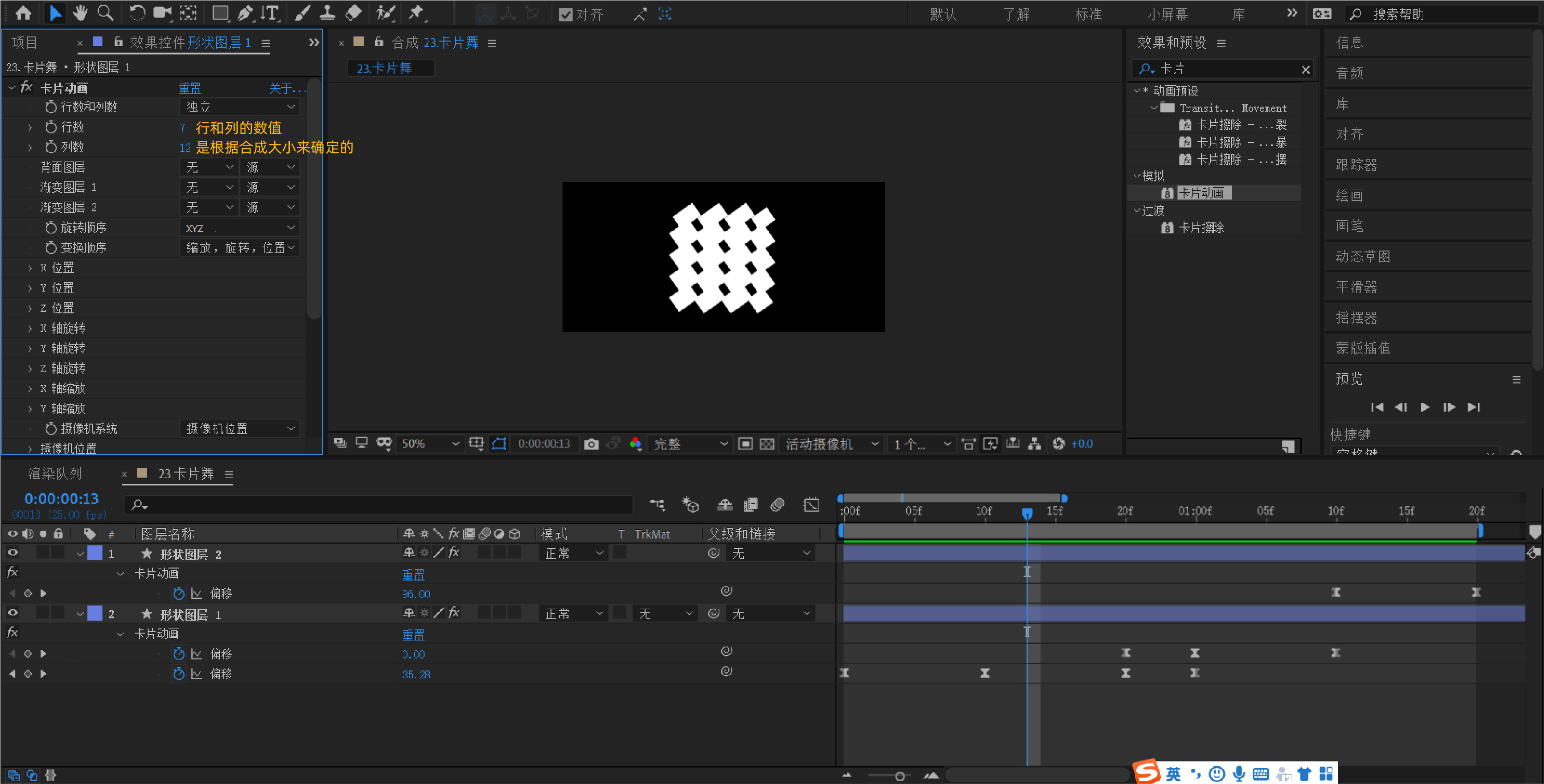This screenshot has height=784, width=1544.
Task: Open the 50% magnification dropdown
Action: click(430, 444)
